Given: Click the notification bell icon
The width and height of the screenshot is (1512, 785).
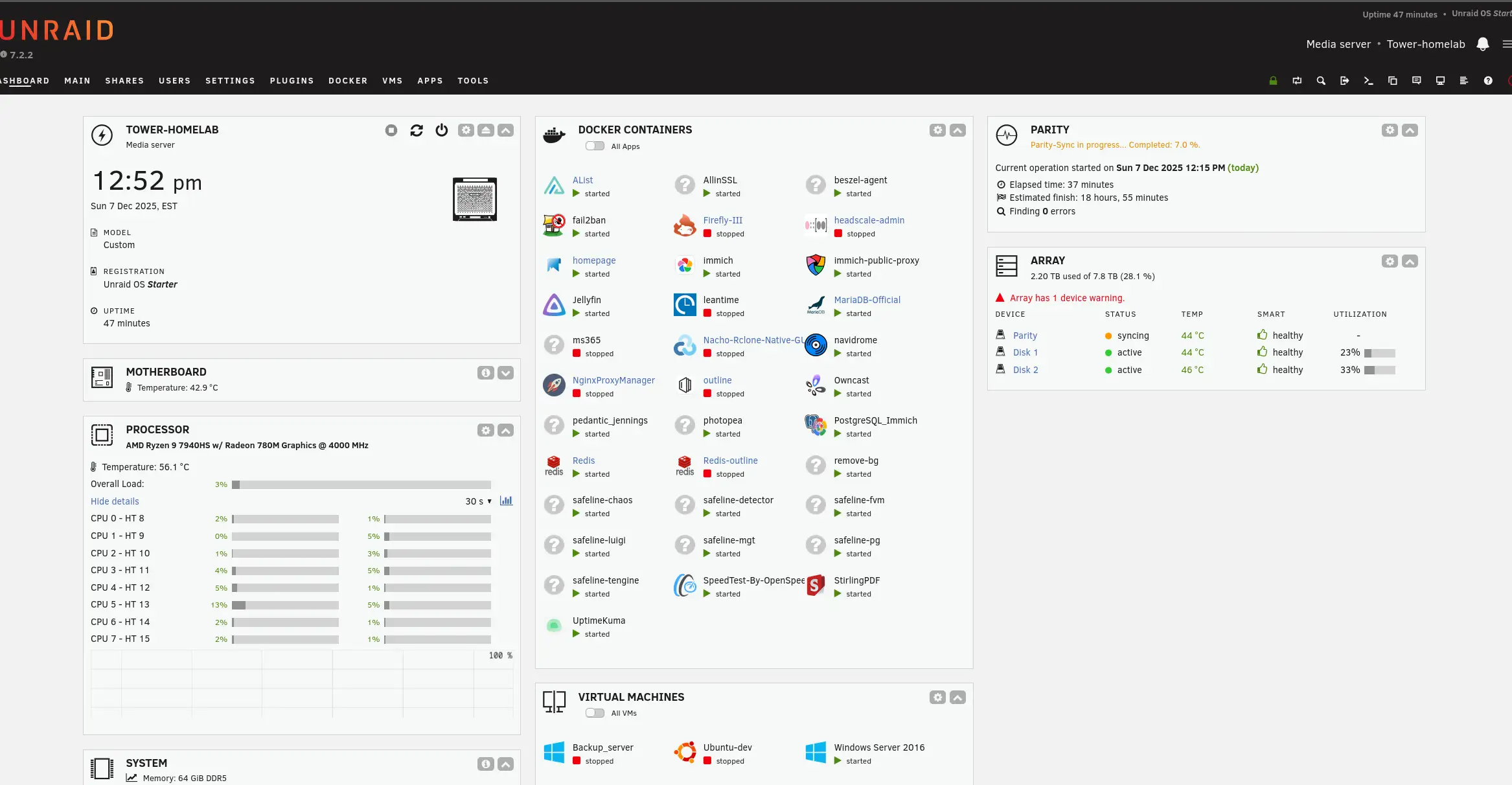Looking at the screenshot, I should 1482,44.
